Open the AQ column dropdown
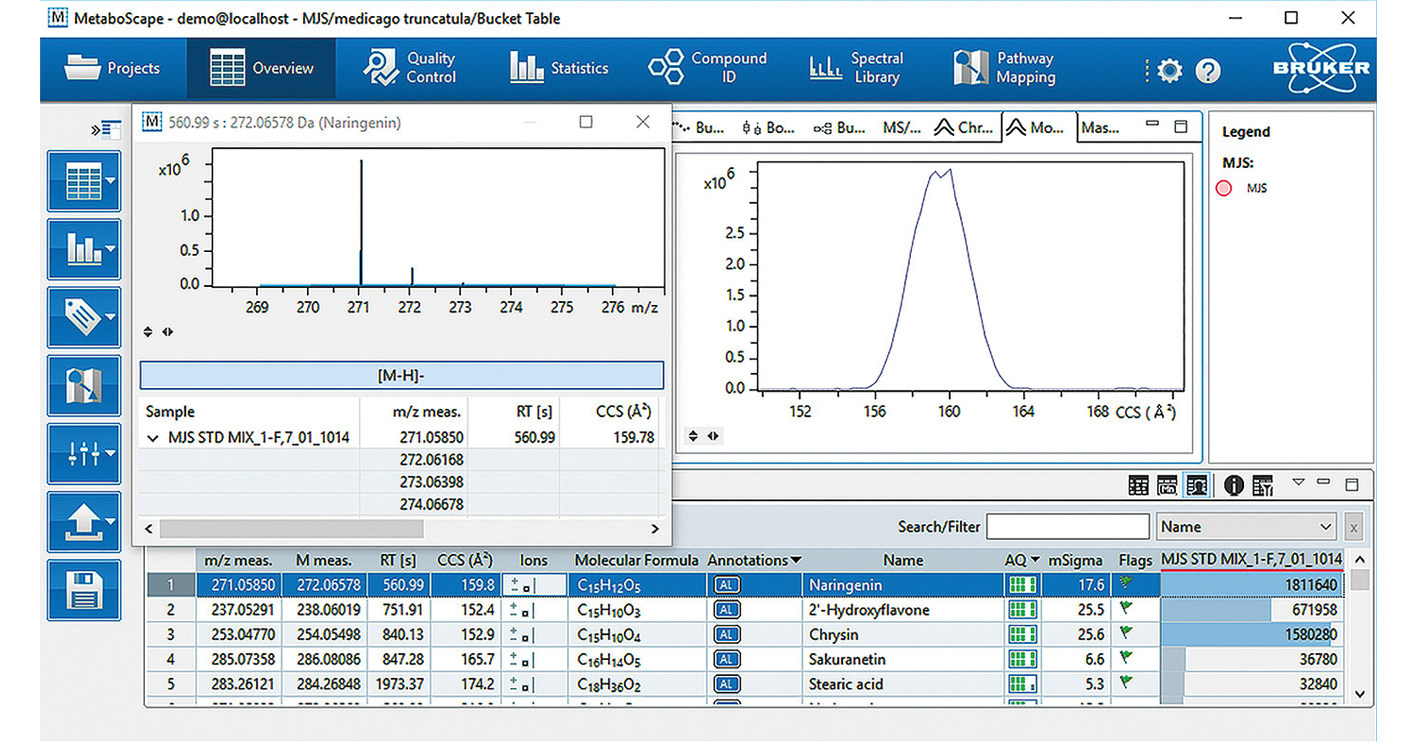The image size is (1417, 742). [1034, 561]
